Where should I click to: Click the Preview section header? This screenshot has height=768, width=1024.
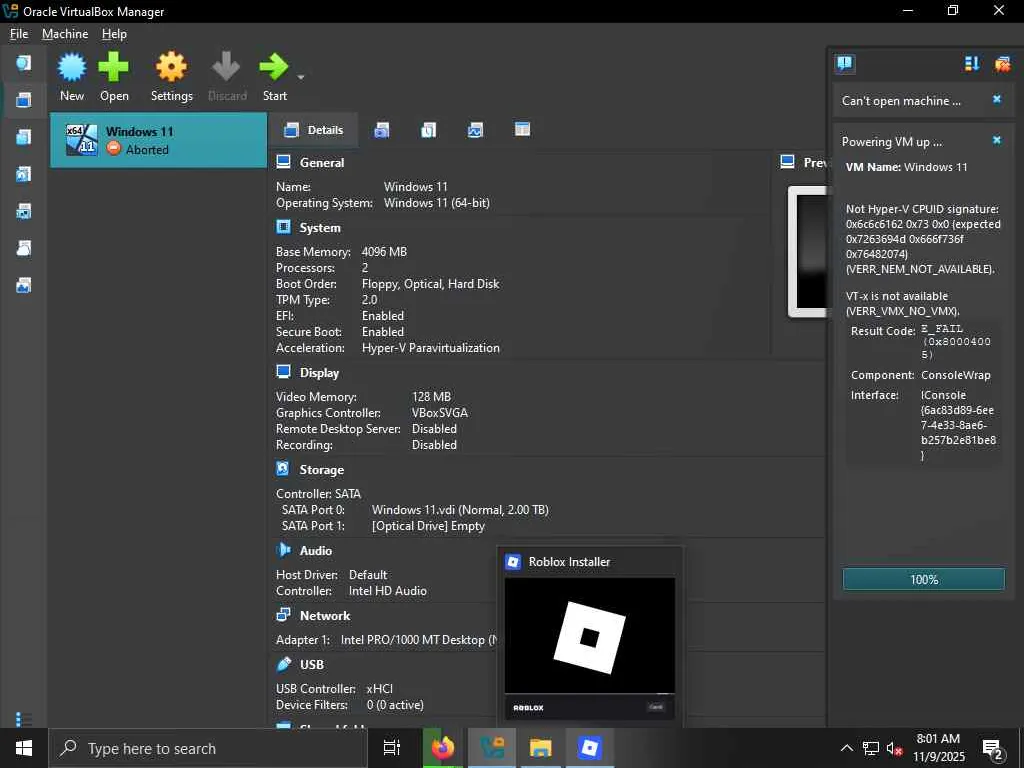[814, 163]
